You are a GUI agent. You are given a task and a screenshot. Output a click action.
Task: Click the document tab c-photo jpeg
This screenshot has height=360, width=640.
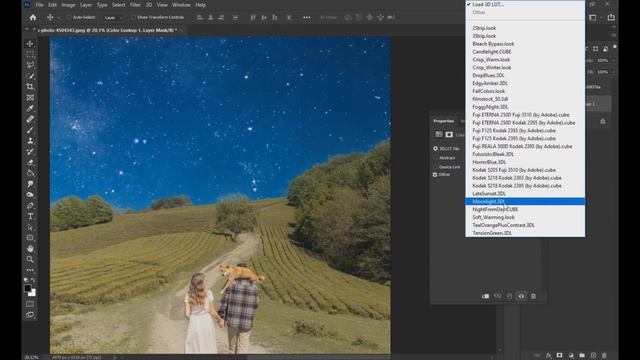[x=107, y=30]
